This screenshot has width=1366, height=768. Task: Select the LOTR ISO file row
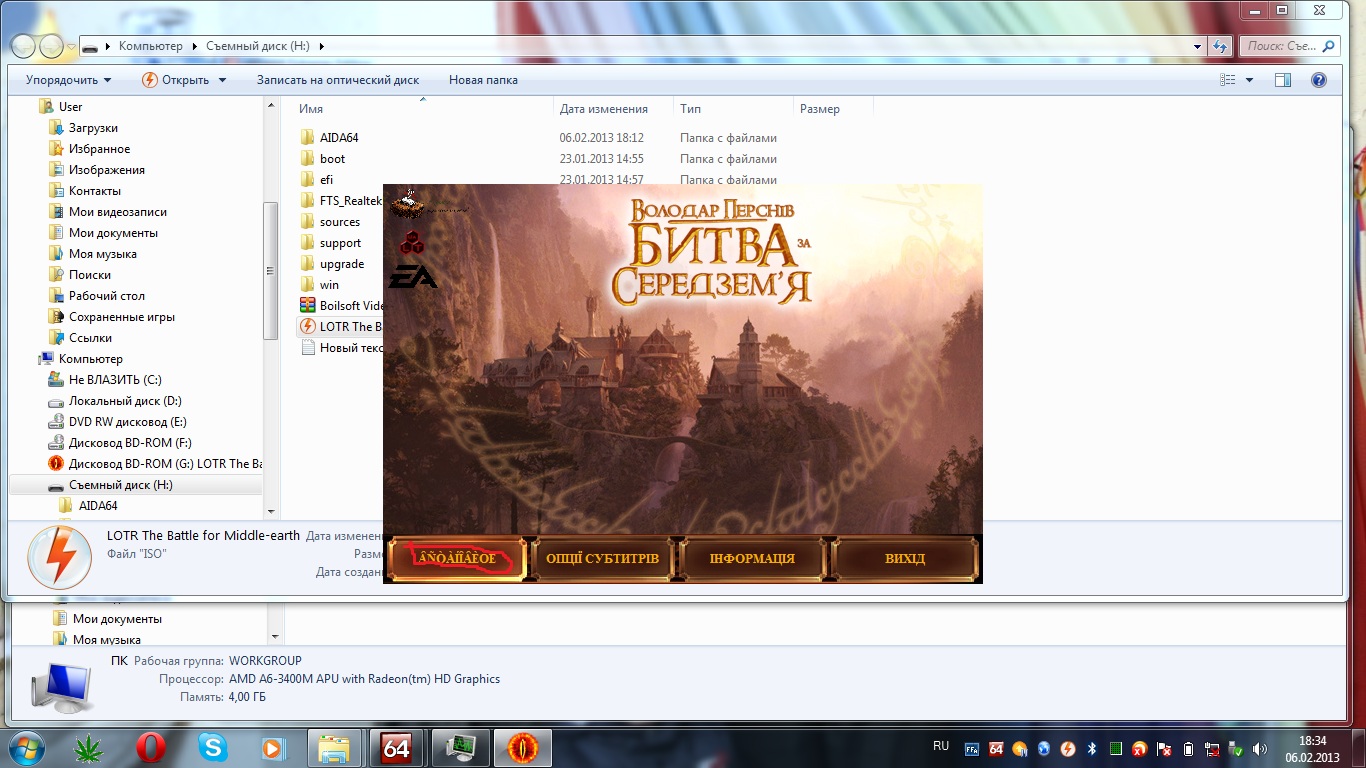341,327
